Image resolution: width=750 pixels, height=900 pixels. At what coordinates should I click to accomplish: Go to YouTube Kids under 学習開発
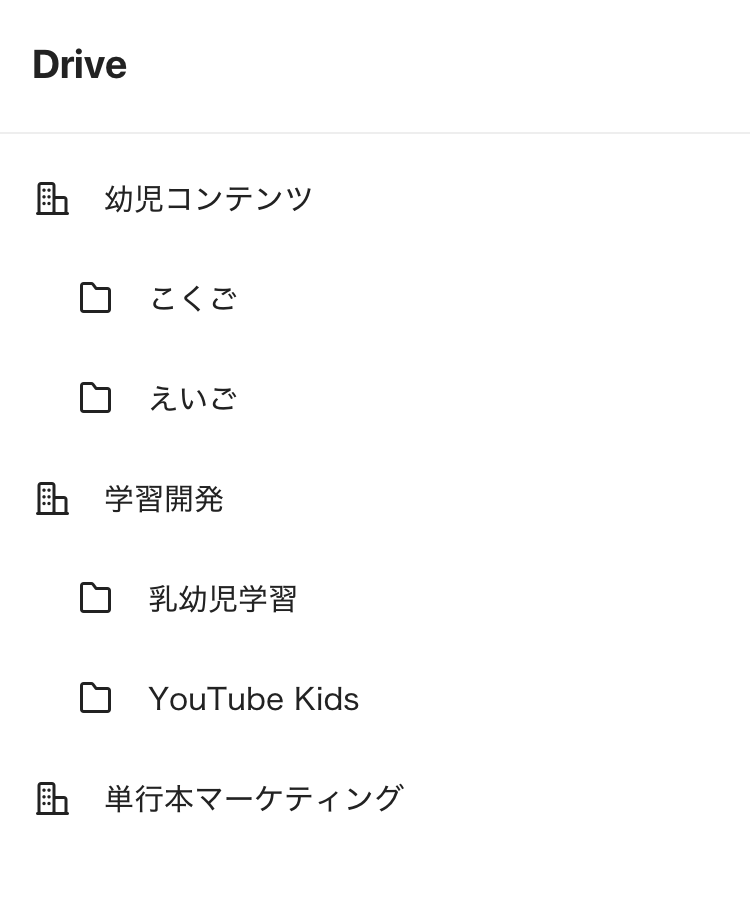point(253,698)
